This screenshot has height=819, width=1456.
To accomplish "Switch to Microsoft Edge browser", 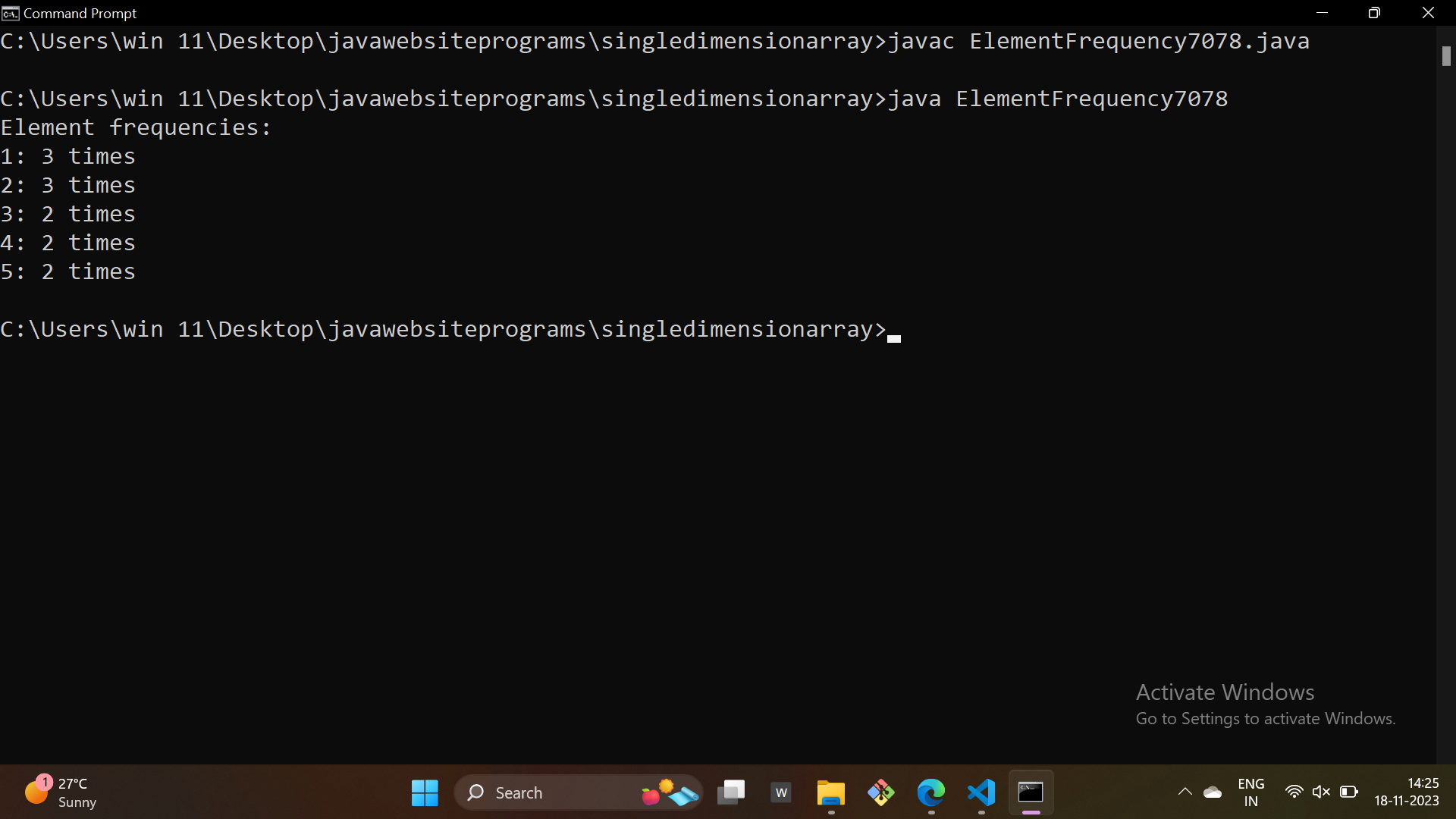I will [931, 792].
